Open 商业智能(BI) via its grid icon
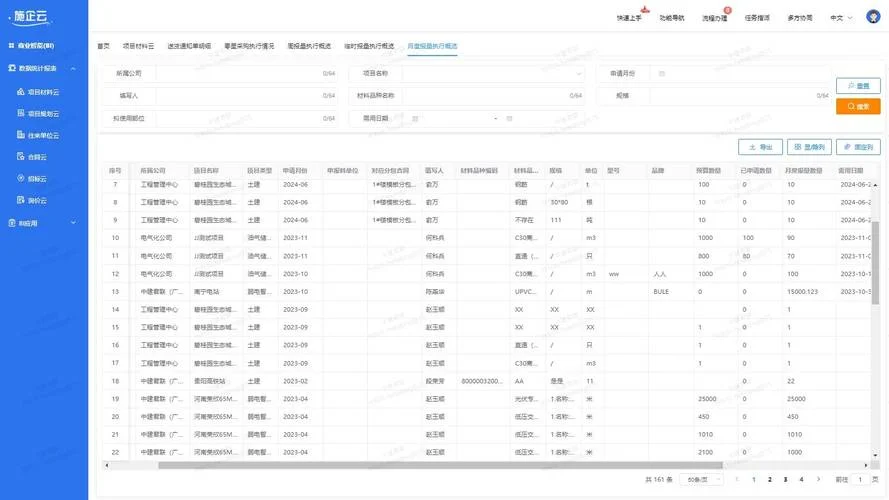889x500 pixels. tap(11, 45)
